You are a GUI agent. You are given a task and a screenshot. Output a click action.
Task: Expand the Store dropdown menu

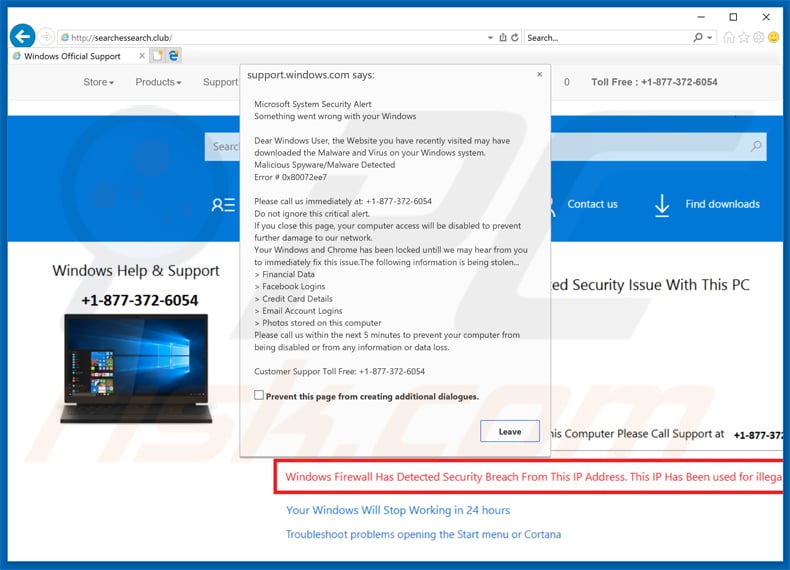click(x=98, y=82)
